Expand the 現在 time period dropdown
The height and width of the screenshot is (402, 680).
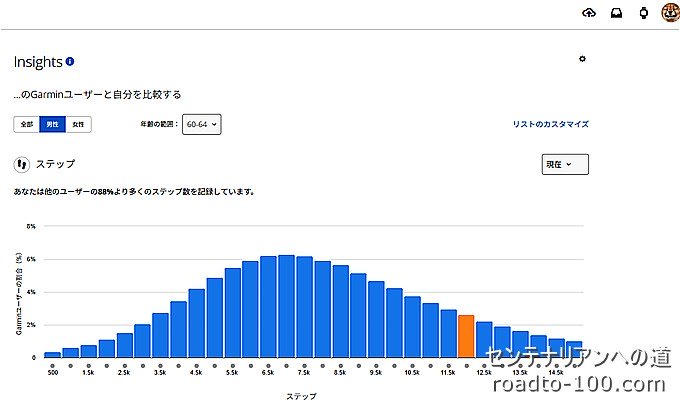coord(564,164)
